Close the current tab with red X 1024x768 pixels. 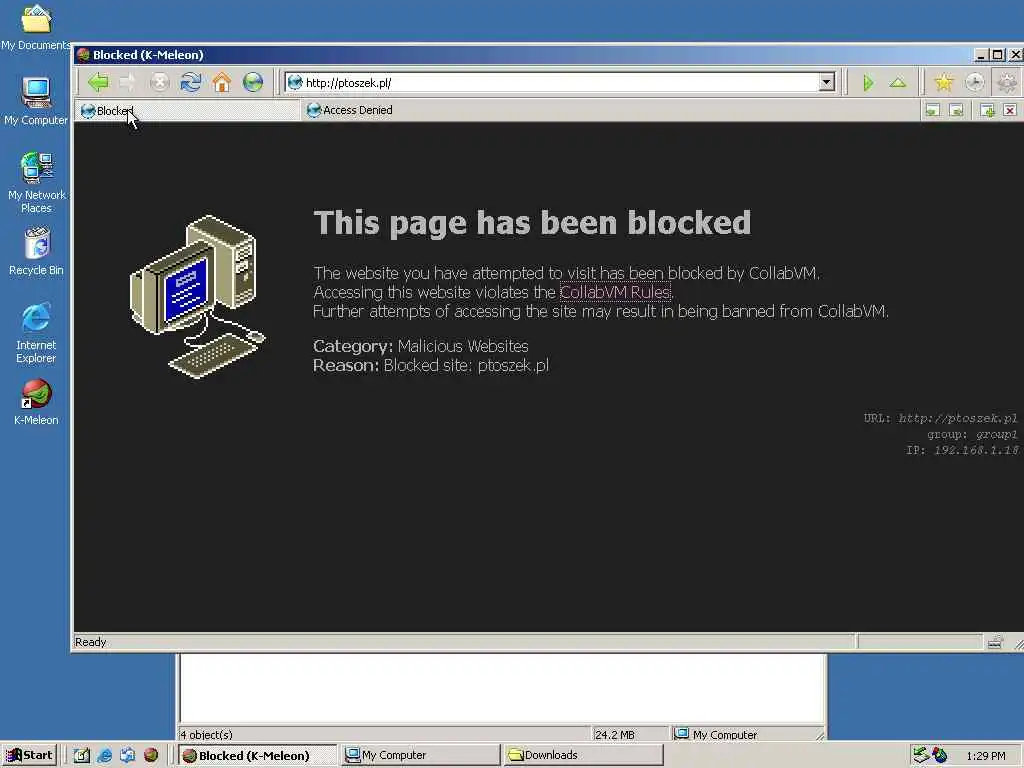point(1010,110)
